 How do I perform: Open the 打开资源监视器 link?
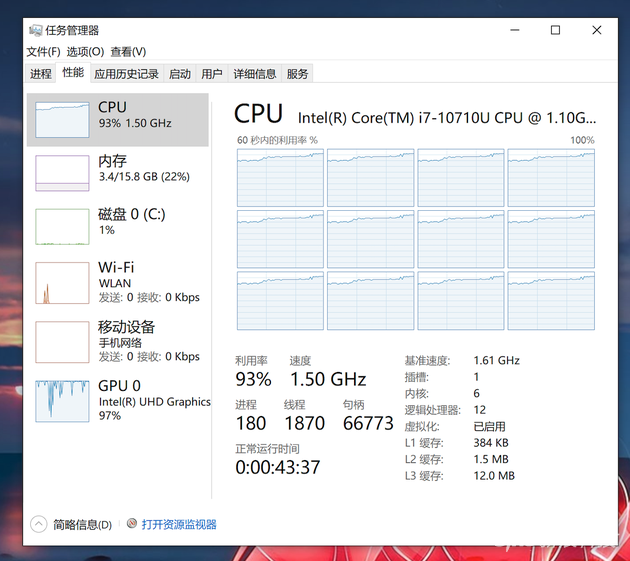[x=179, y=524]
